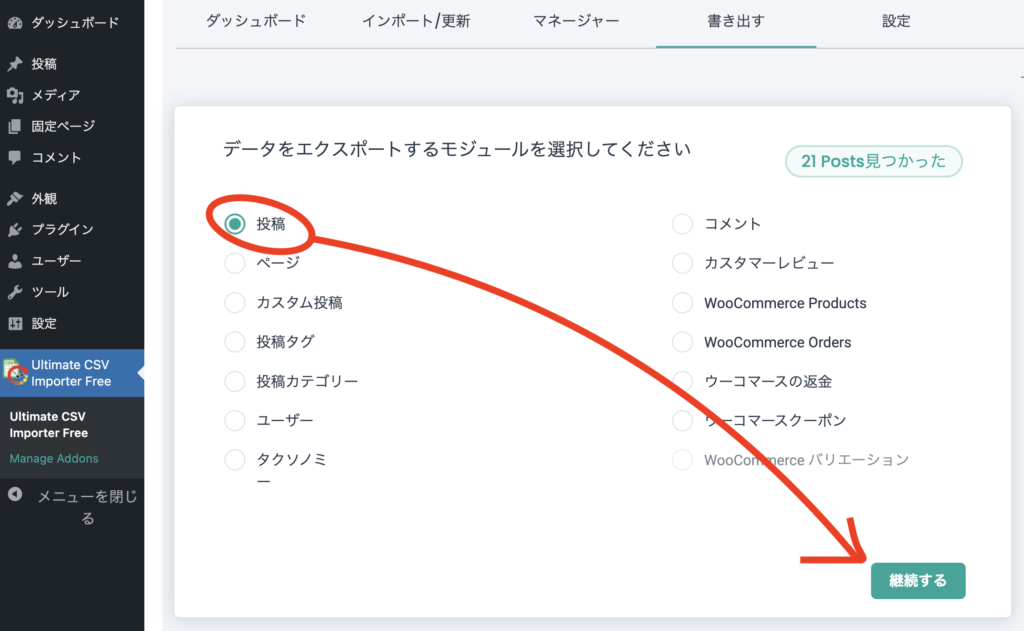Viewport: 1024px width, 631px height.
Task: Click the person icon beside ユーザー
Action: [15, 261]
